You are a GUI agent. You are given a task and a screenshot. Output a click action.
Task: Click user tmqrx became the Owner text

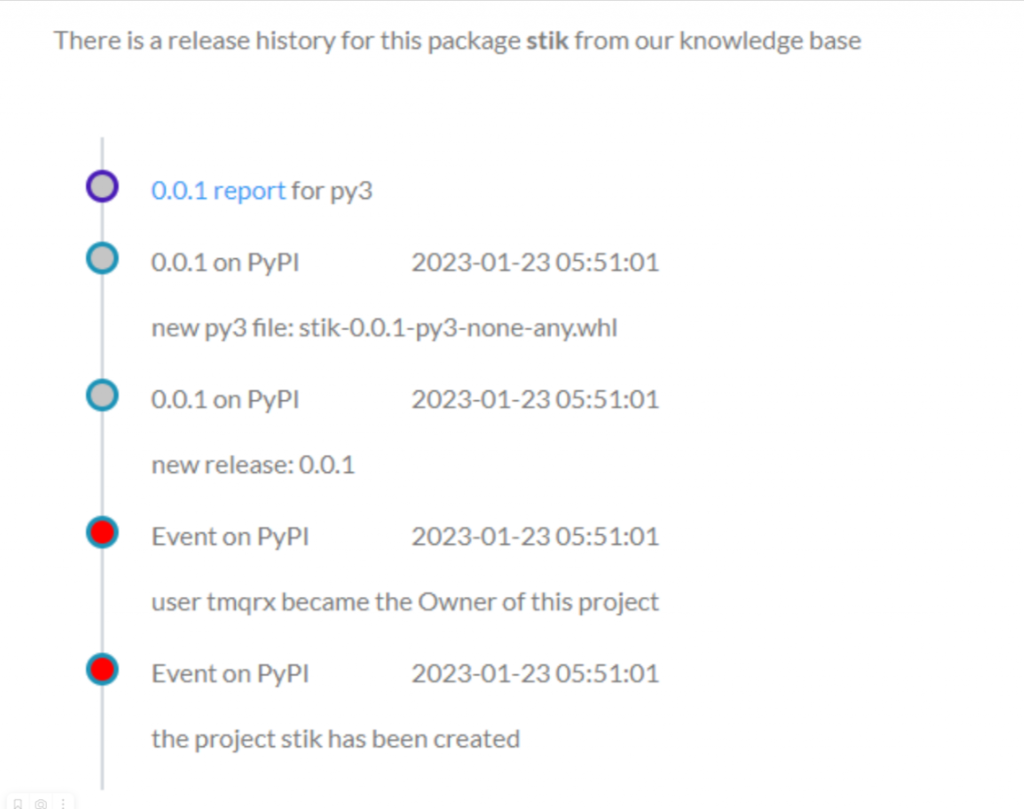[x=405, y=602]
